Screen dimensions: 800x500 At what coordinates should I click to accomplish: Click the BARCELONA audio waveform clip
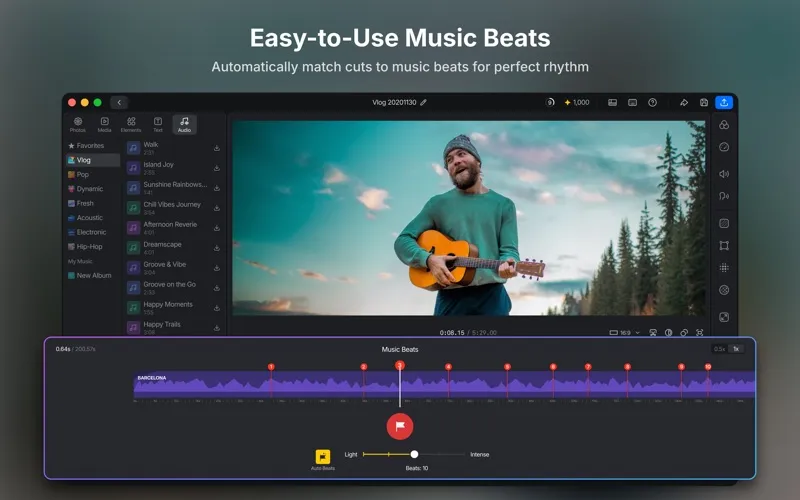(444, 385)
